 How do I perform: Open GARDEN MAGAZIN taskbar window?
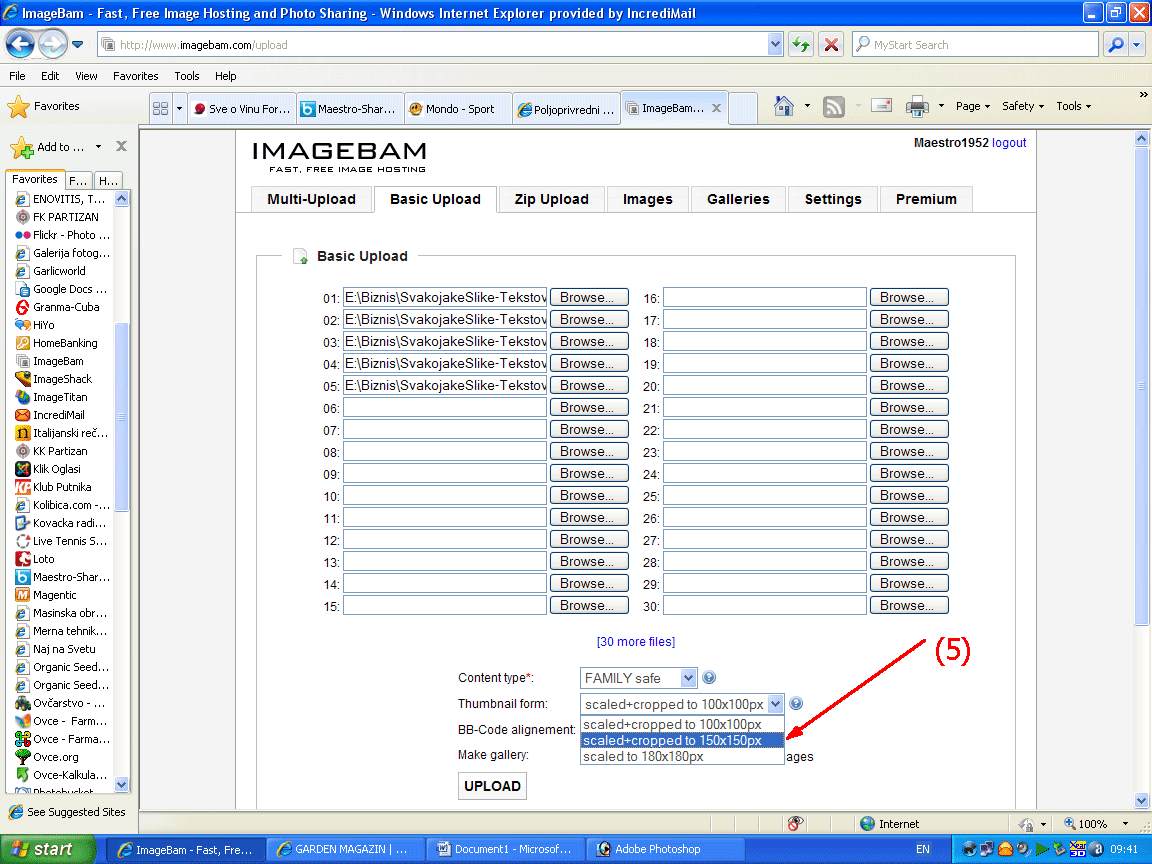click(x=346, y=849)
